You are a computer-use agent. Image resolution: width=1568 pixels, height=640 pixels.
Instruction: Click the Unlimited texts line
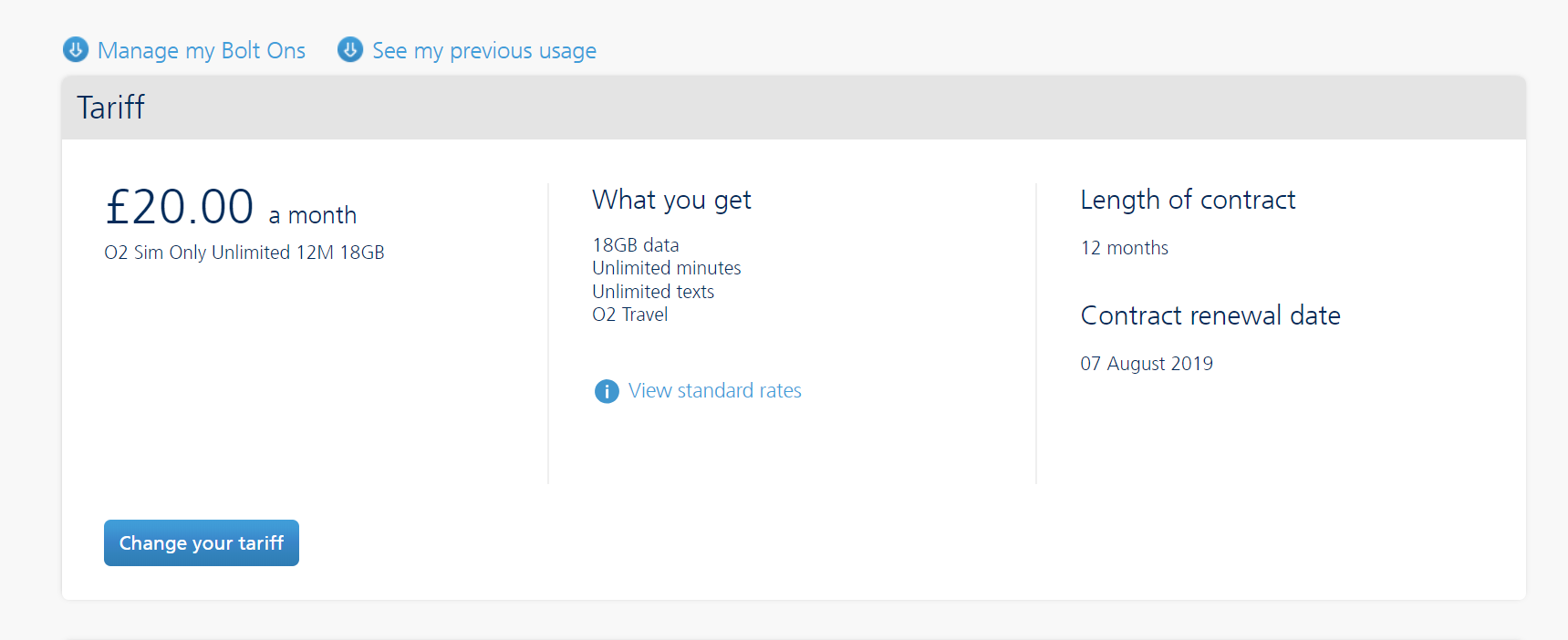[x=652, y=292]
